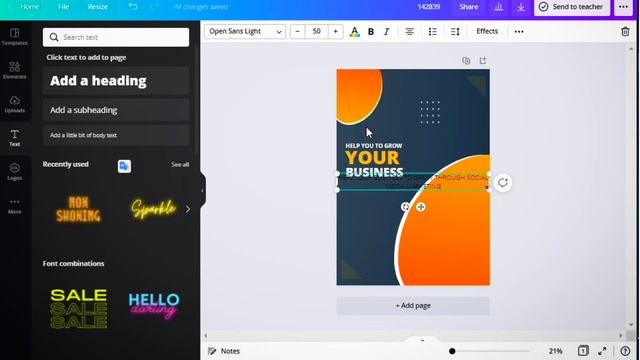This screenshot has height=360, width=640.
Task: Open the Elements sidebar tab
Action: 15,71
